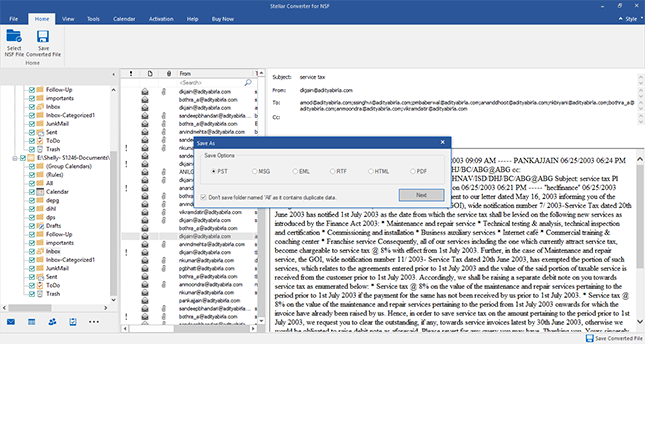Open the Style dropdown in top right

coord(626,18)
